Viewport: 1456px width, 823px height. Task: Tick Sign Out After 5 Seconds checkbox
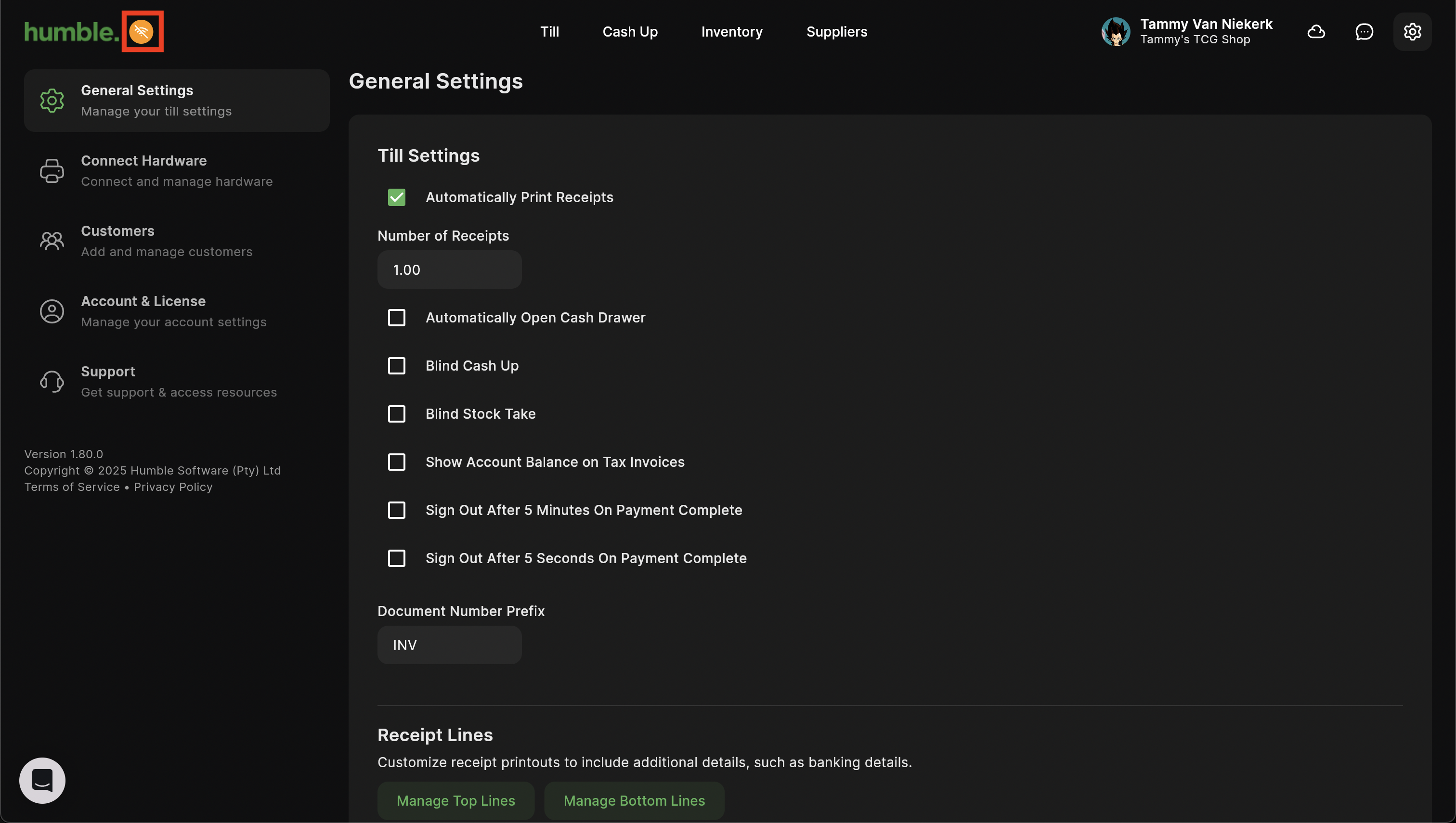396,558
